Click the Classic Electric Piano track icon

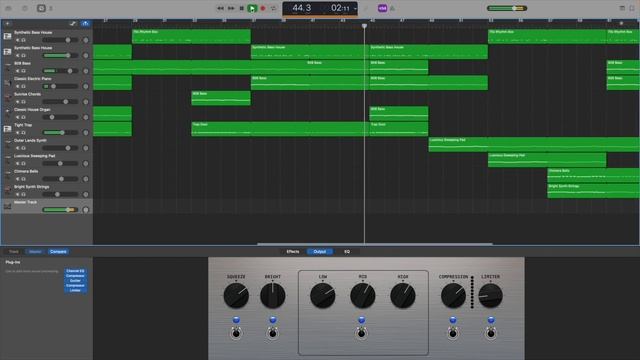point(7,82)
